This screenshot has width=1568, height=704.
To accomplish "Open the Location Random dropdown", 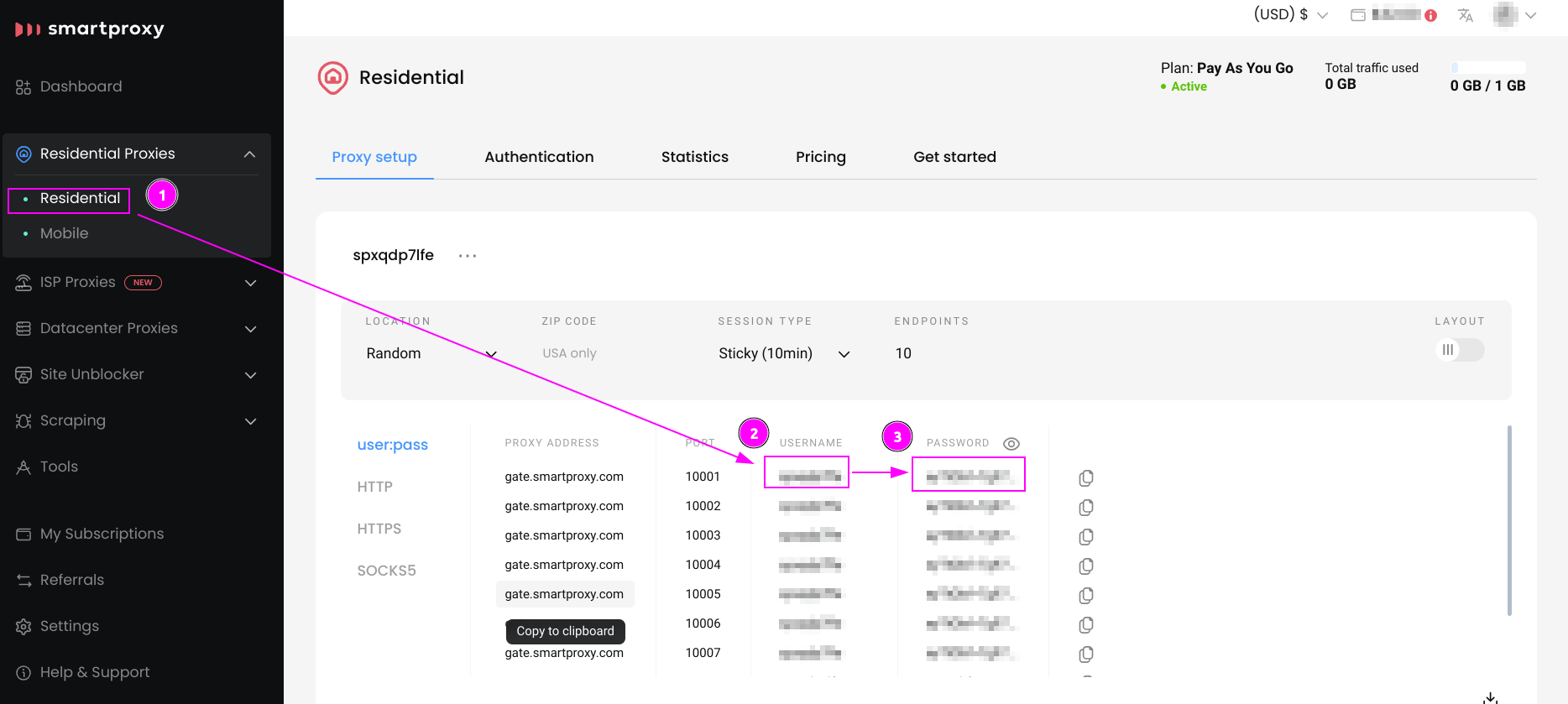I will pyautogui.click(x=431, y=354).
